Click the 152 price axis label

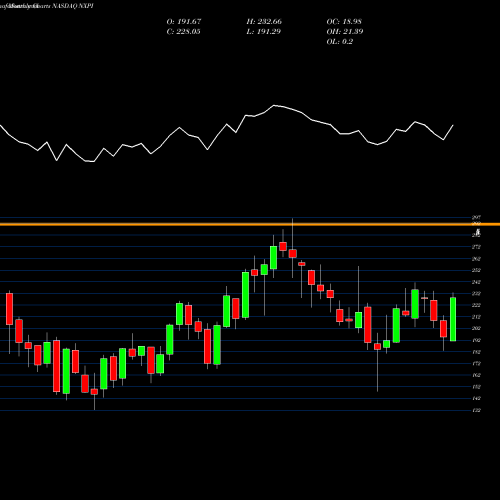(x=477, y=387)
